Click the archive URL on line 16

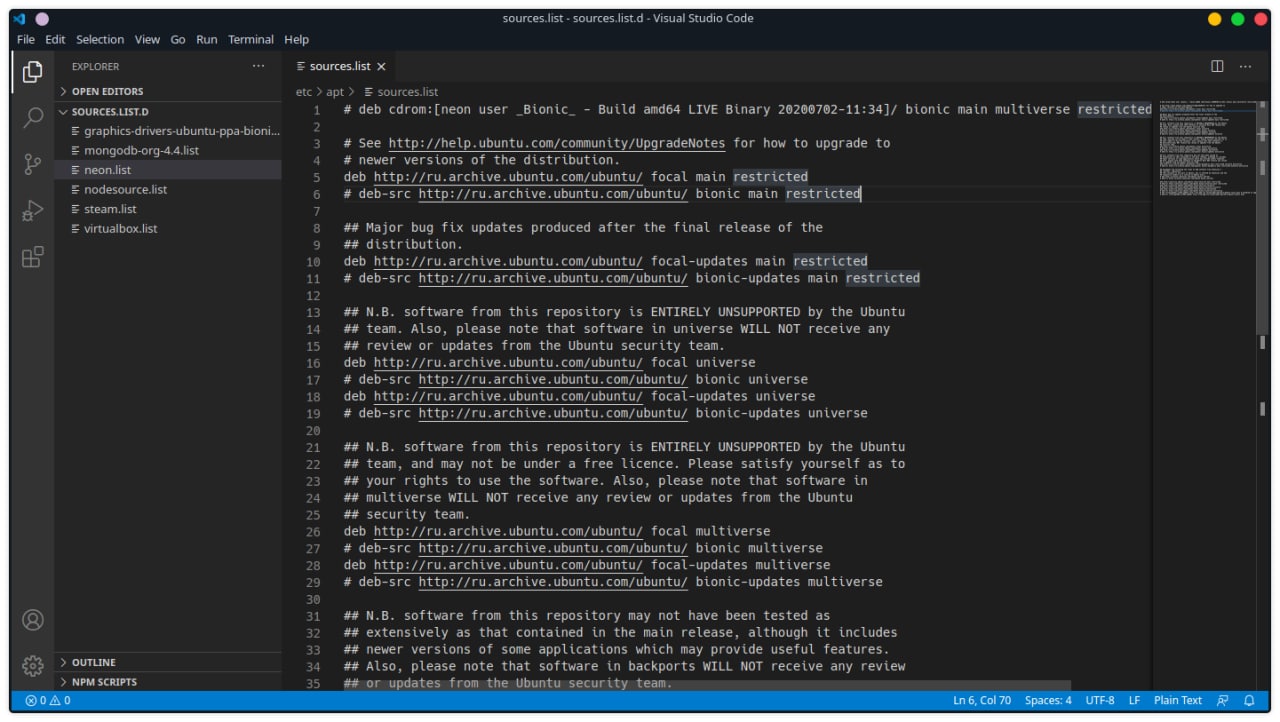508,362
